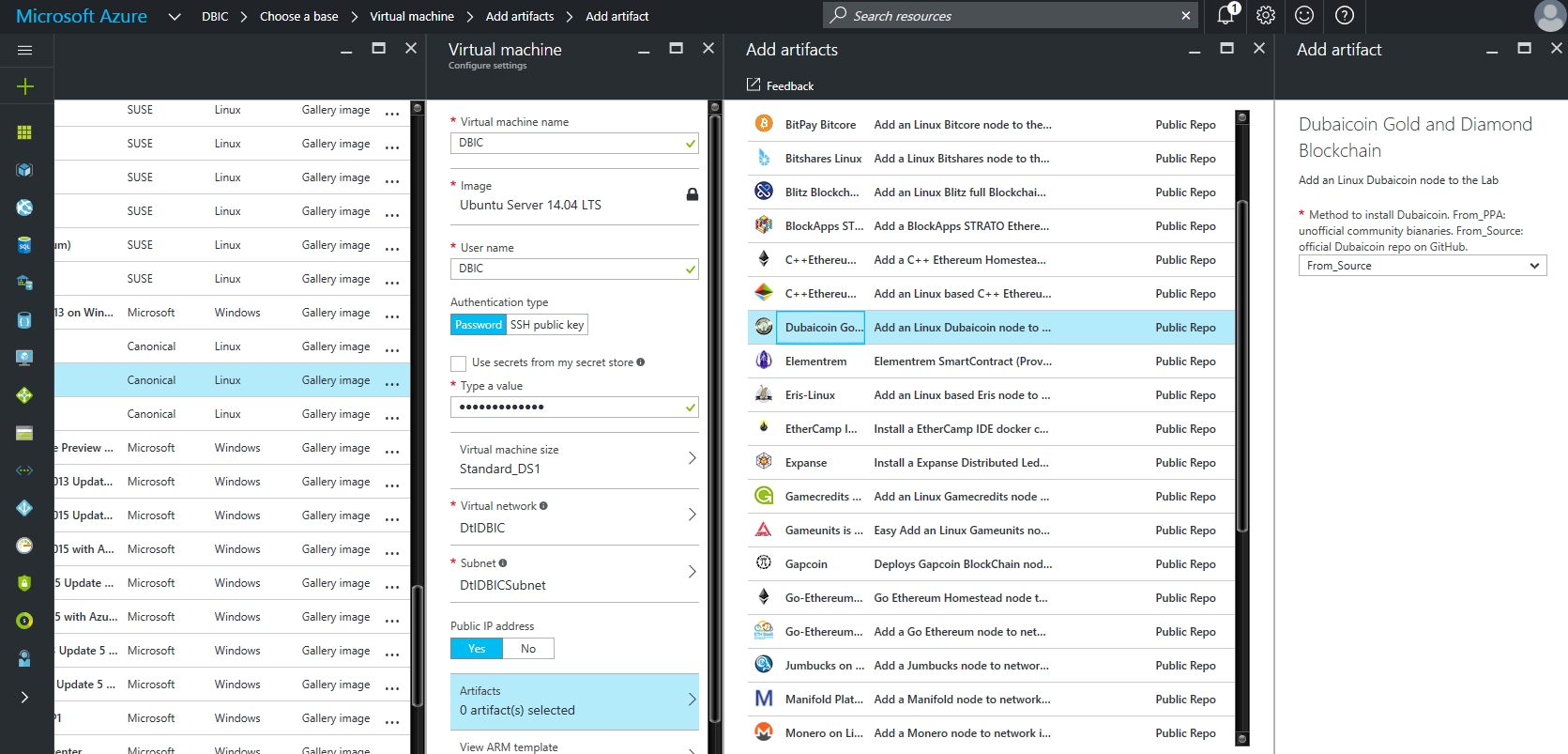This screenshot has width=1568, height=754.
Task: Select Password authentication type
Action: (479, 325)
